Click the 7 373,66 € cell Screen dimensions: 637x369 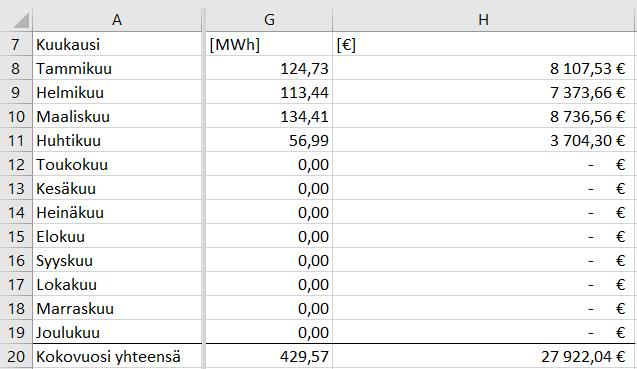tap(483, 92)
